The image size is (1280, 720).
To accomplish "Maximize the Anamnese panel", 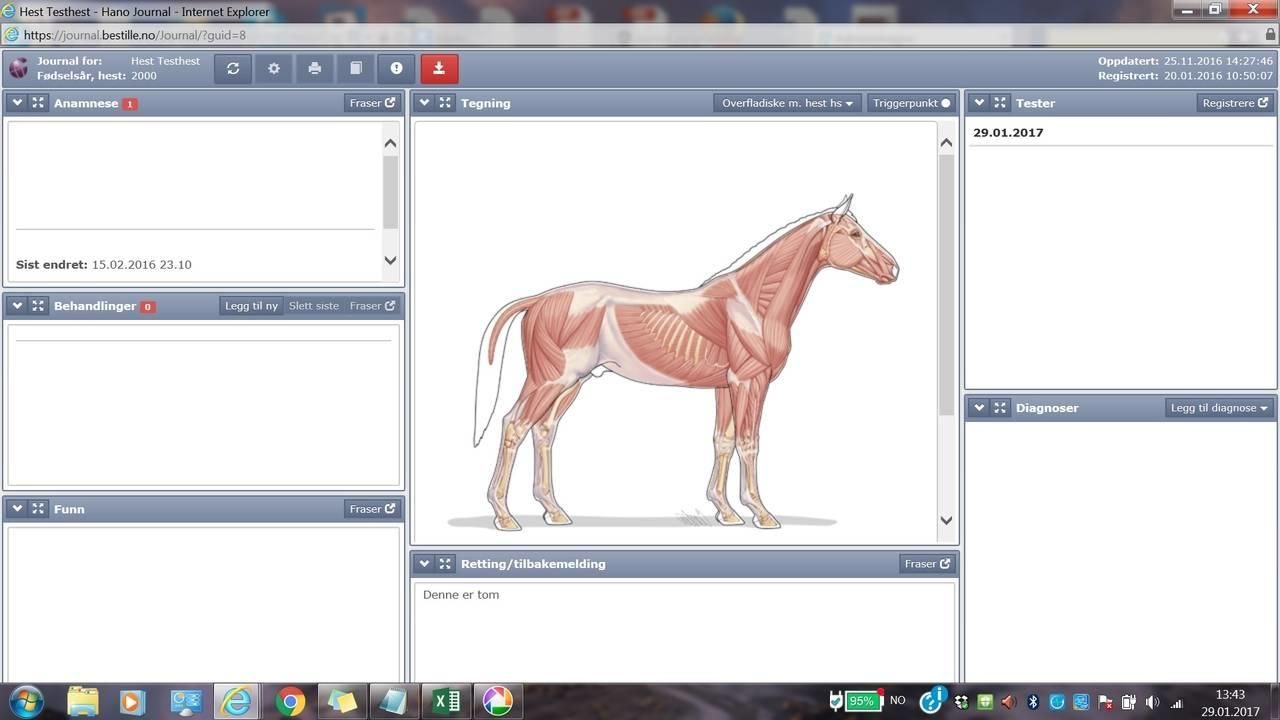I will pyautogui.click(x=38, y=103).
